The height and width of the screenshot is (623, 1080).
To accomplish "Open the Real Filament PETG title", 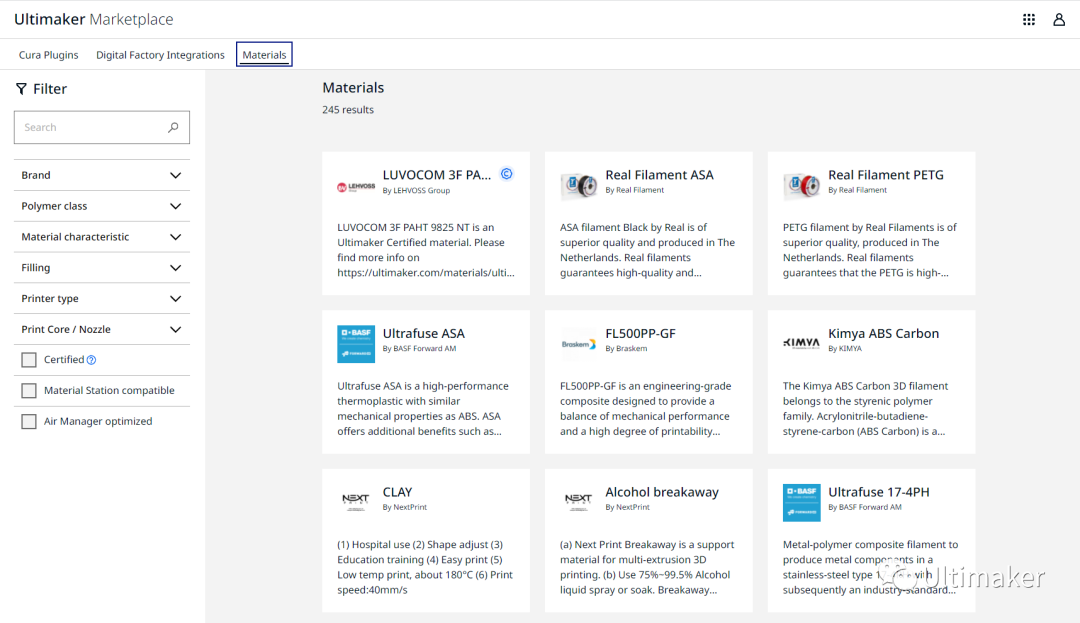I will [x=886, y=175].
